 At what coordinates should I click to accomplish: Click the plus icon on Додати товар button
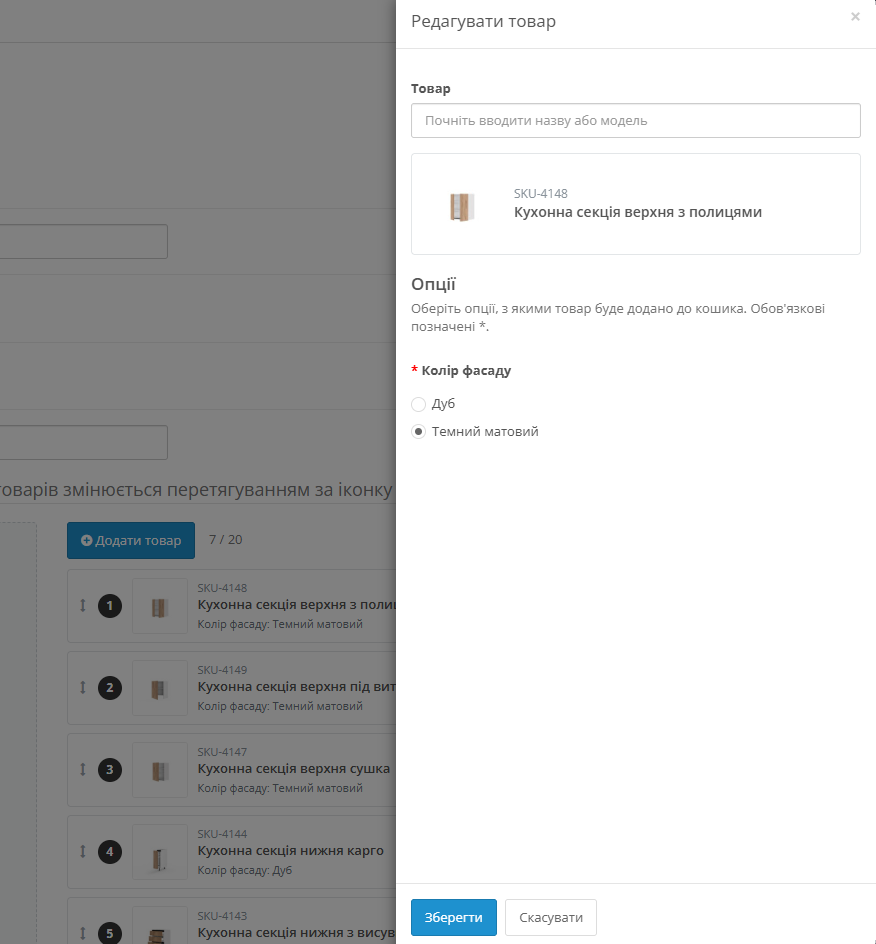tap(86, 541)
